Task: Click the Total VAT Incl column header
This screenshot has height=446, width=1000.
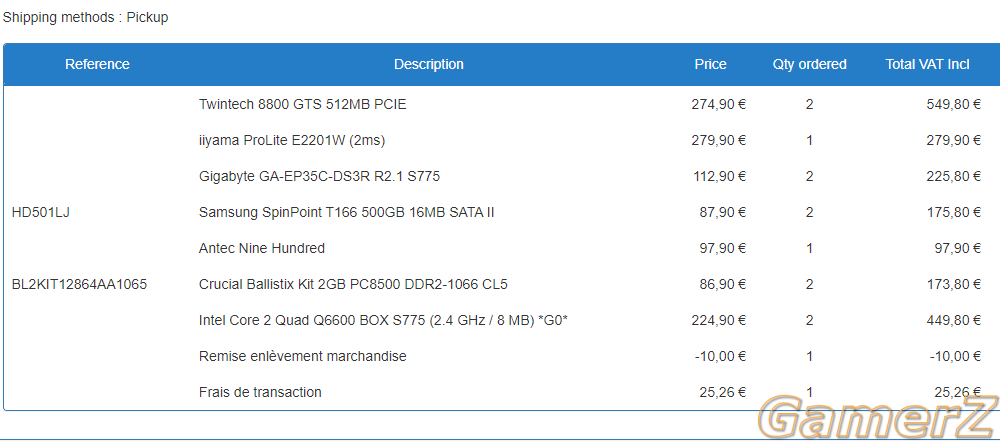Action: click(x=927, y=64)
